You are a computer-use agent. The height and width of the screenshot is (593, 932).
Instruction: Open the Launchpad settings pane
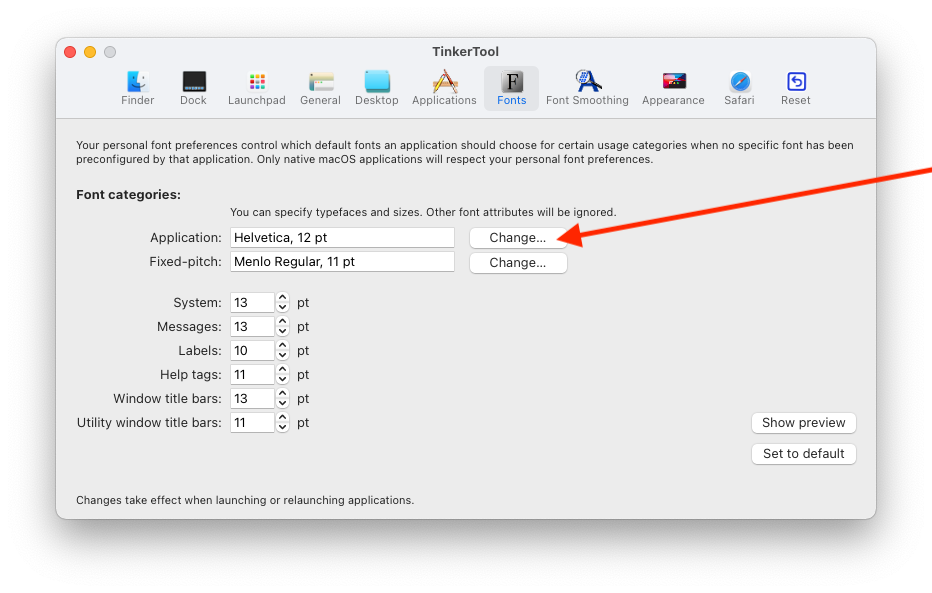pos(257,88)
